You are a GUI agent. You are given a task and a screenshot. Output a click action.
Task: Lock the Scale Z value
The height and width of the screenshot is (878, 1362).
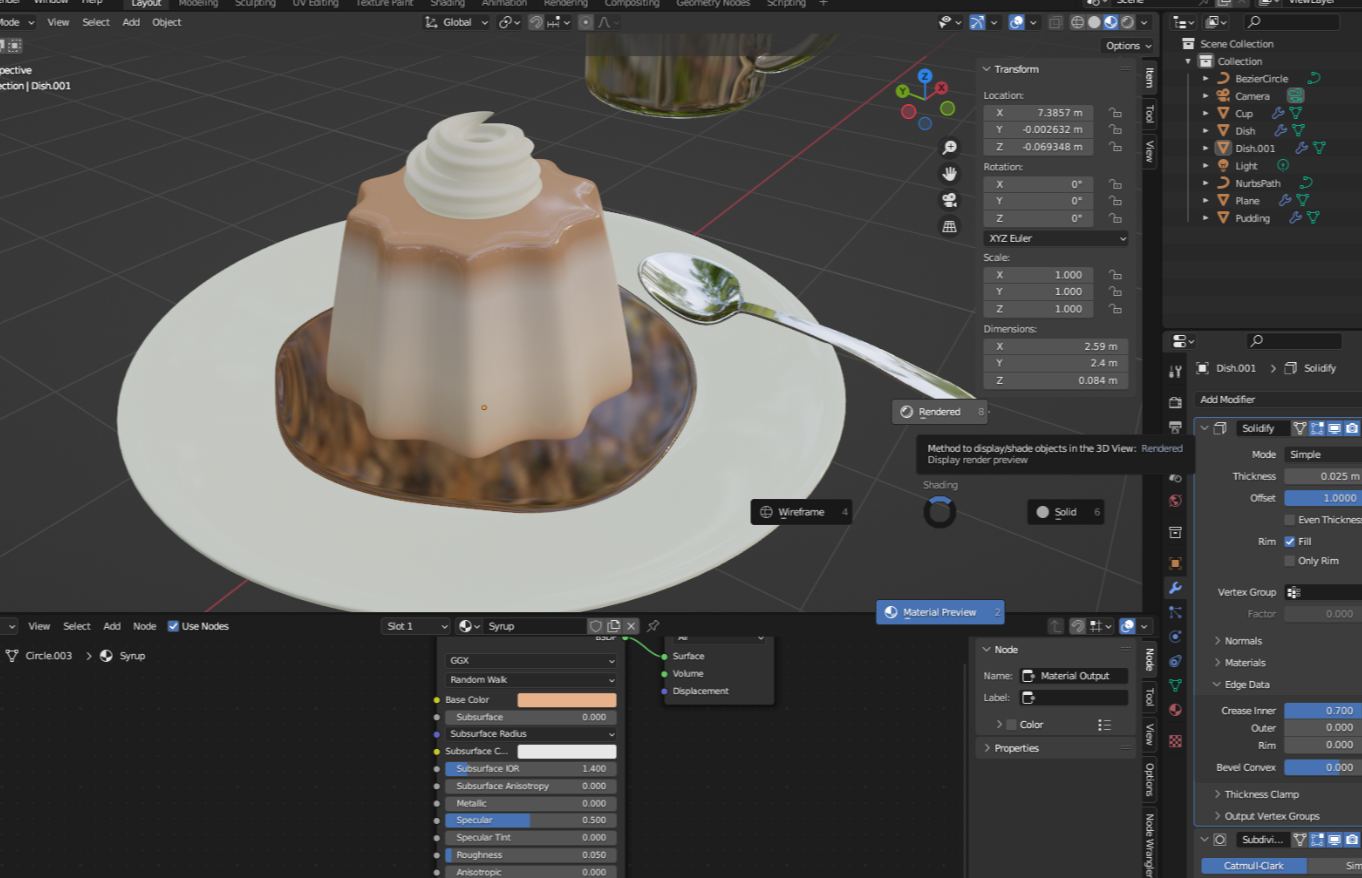[x=1115, y=309]
